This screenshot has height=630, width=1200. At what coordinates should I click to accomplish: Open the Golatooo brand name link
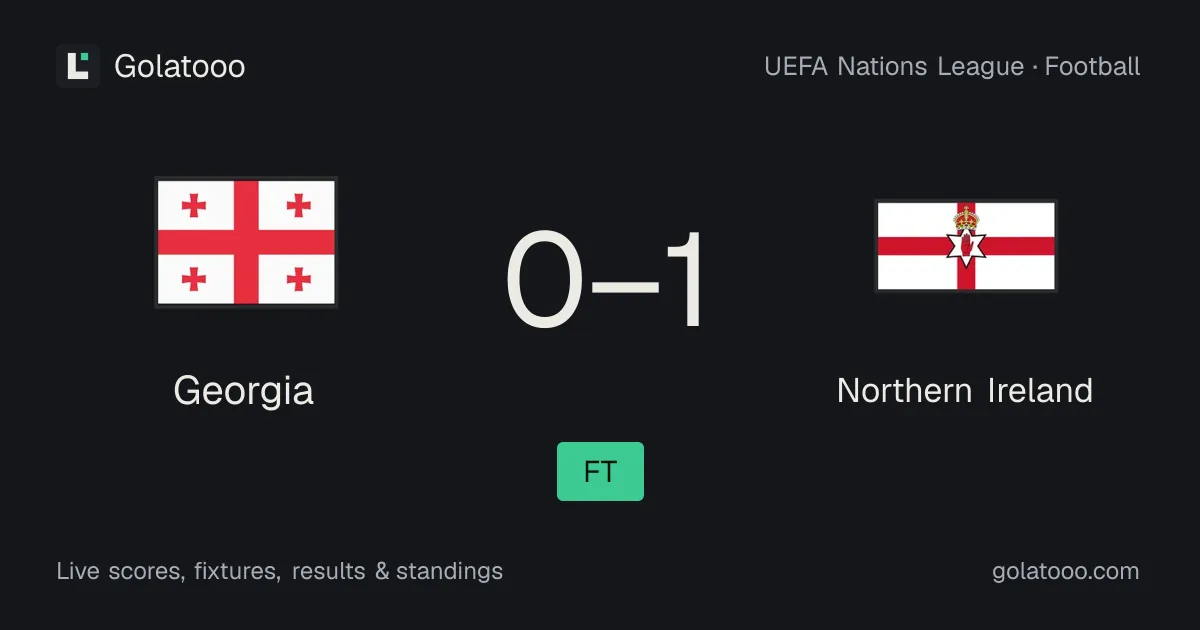pos(180,66)
